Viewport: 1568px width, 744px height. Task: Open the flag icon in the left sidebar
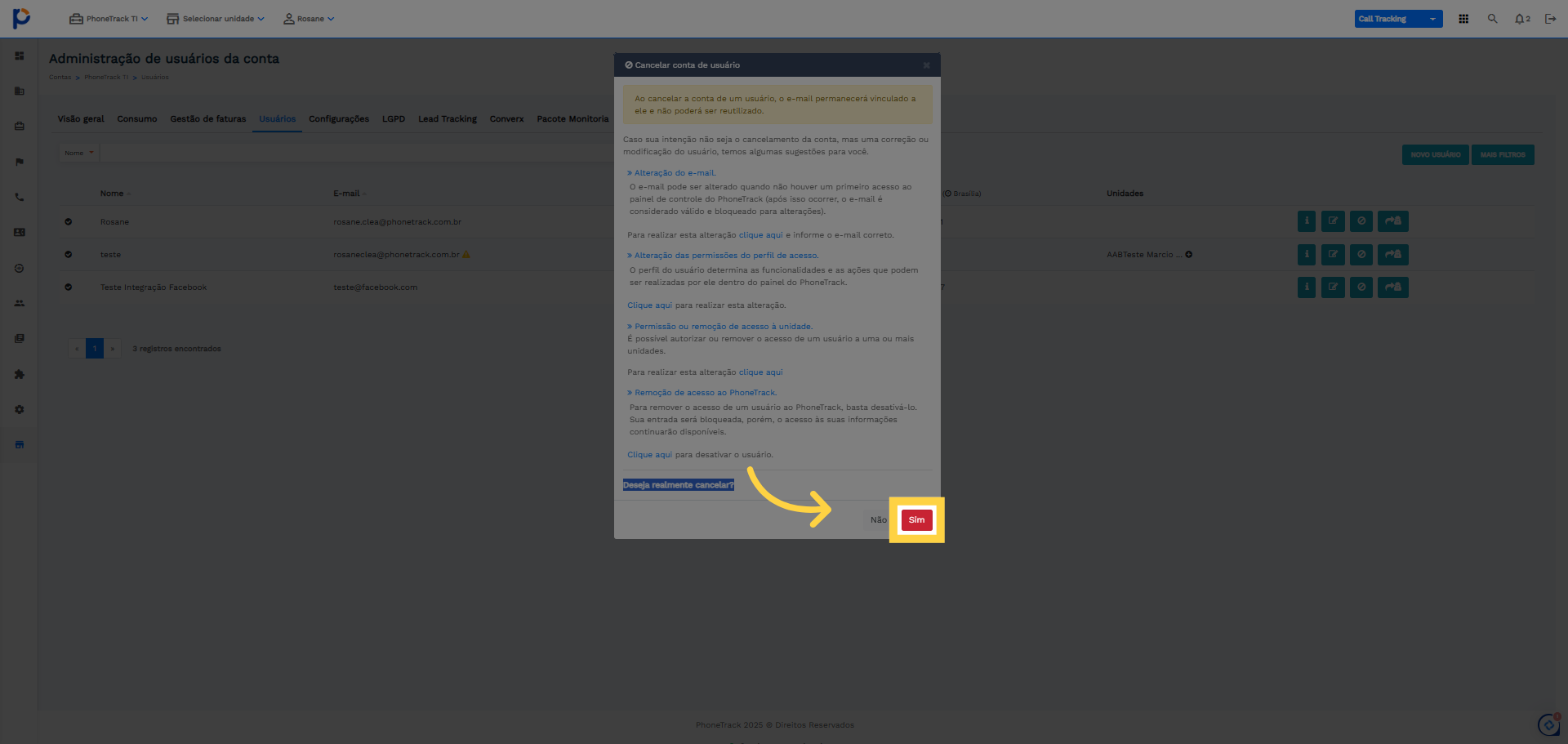point(20,162)
